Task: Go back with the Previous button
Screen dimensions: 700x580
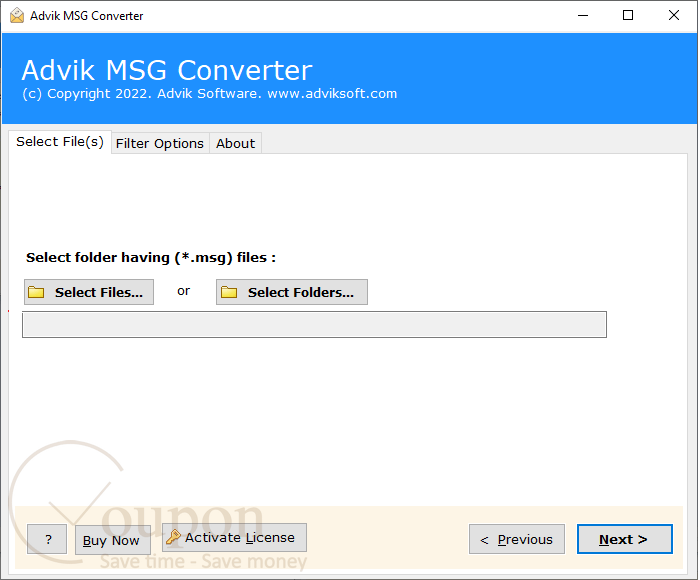Action: click(517, 539)
